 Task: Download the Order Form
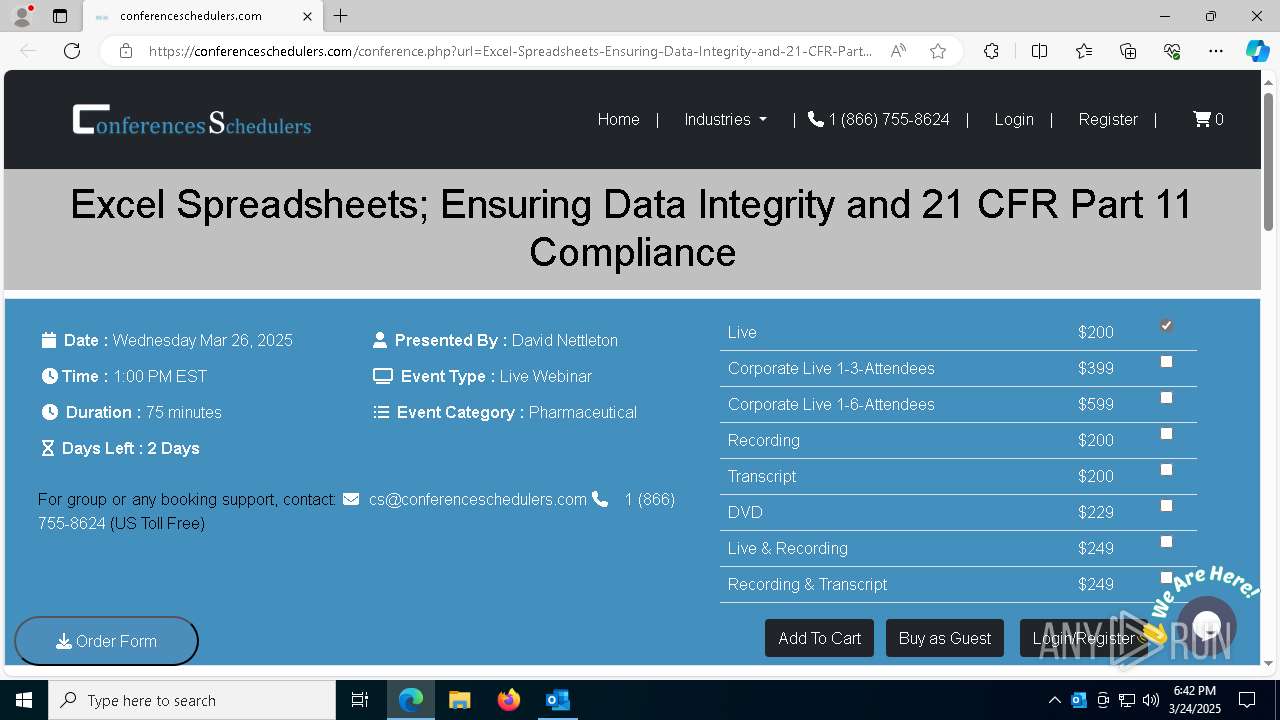click(106, 641)
